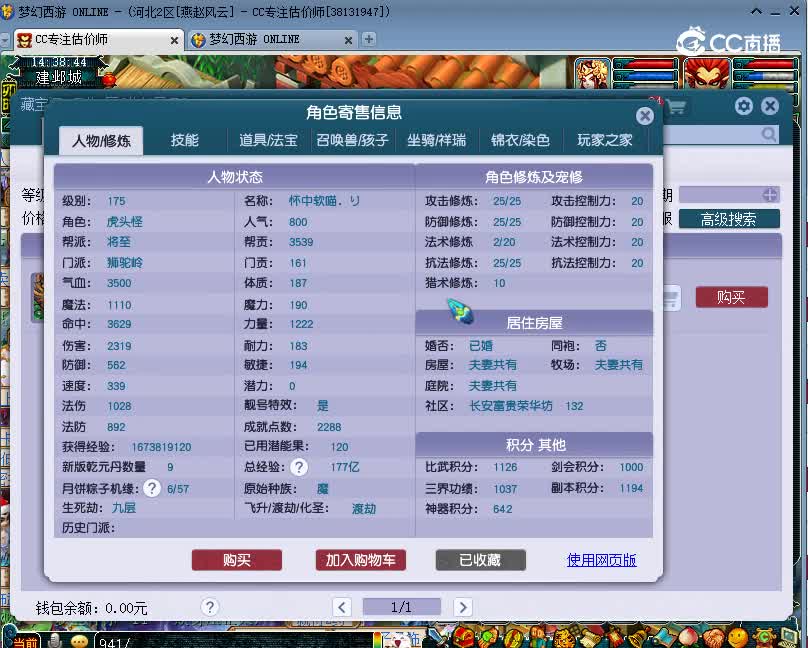Click the red-haired character portrait
The image size is (808, 648).
(x=707, y=73)
